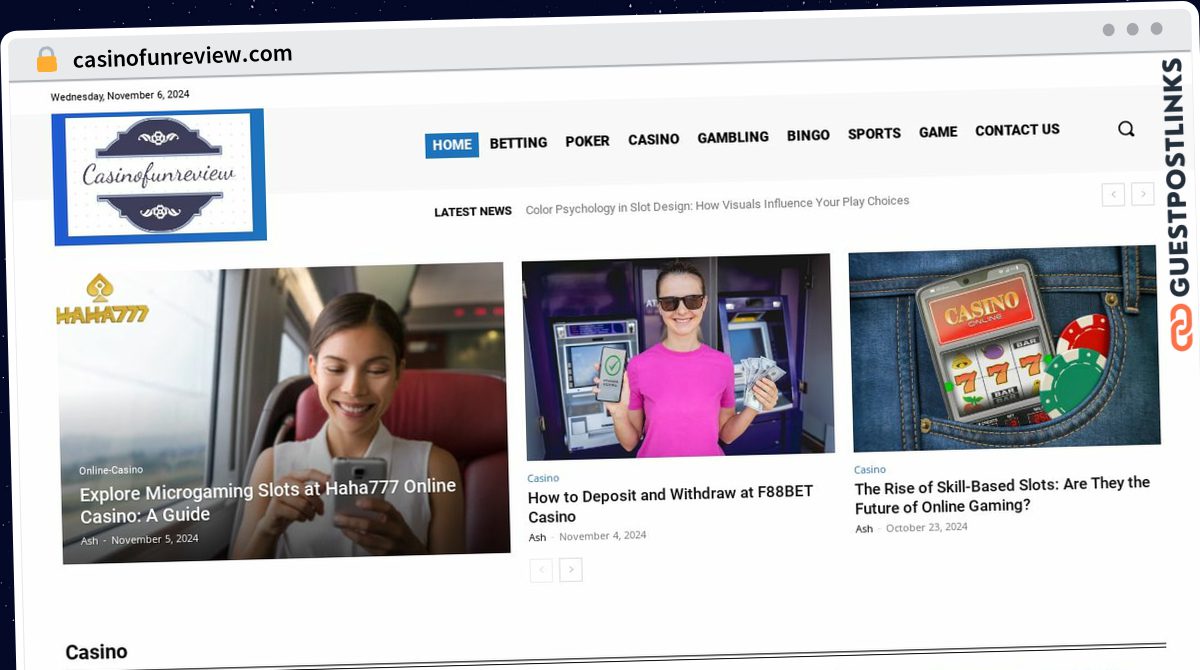Click the Casino section heading
This screenshot has width=1200, height=670.
point(96,652)
